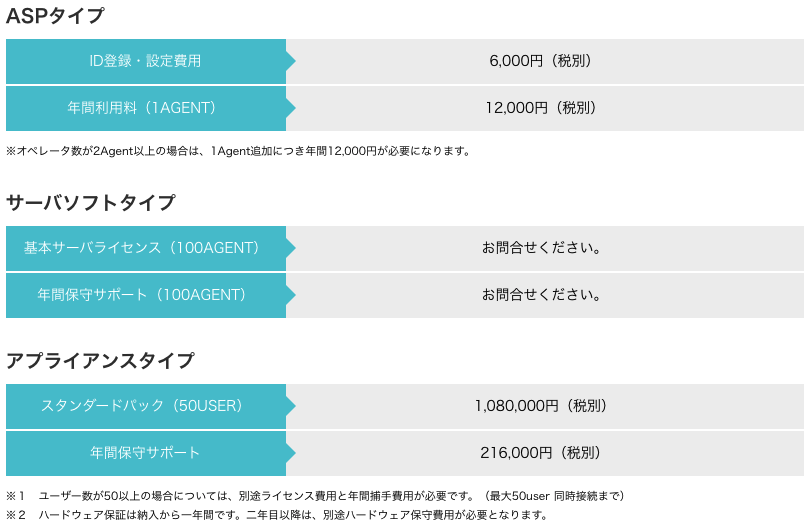Click the note about 2Agent以上 operators

238,151
